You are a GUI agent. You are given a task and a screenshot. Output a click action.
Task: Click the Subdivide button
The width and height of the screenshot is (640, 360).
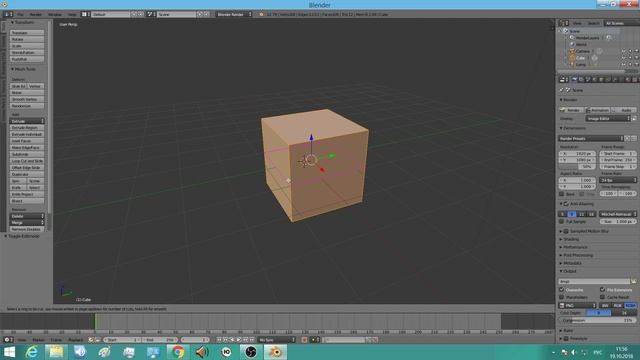(x=27, y=154)
